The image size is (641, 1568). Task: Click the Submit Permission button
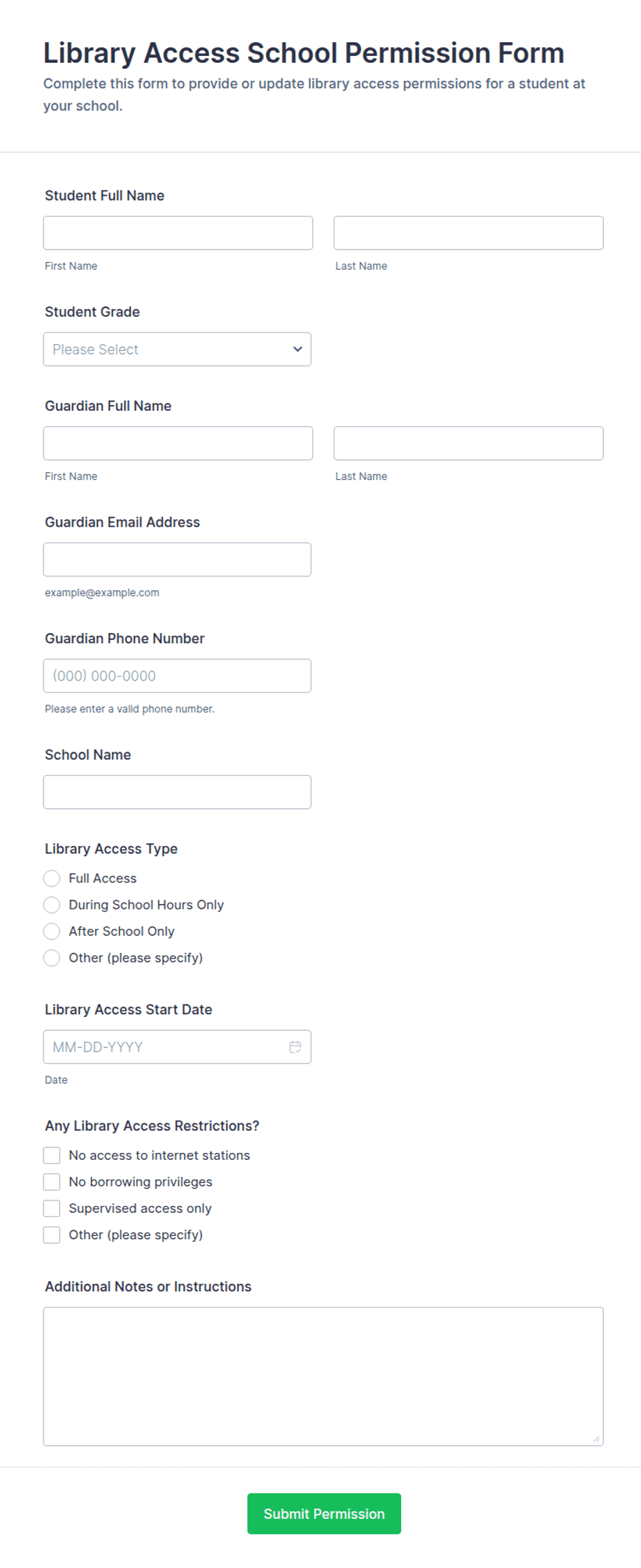pyautogui.click(x=324, y=1514)
